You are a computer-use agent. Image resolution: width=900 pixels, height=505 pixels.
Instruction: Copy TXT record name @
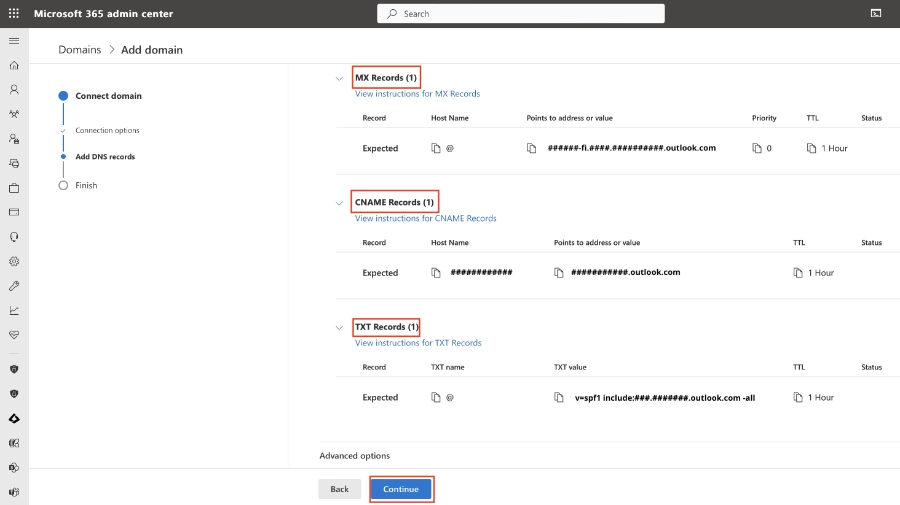(436, 397)
